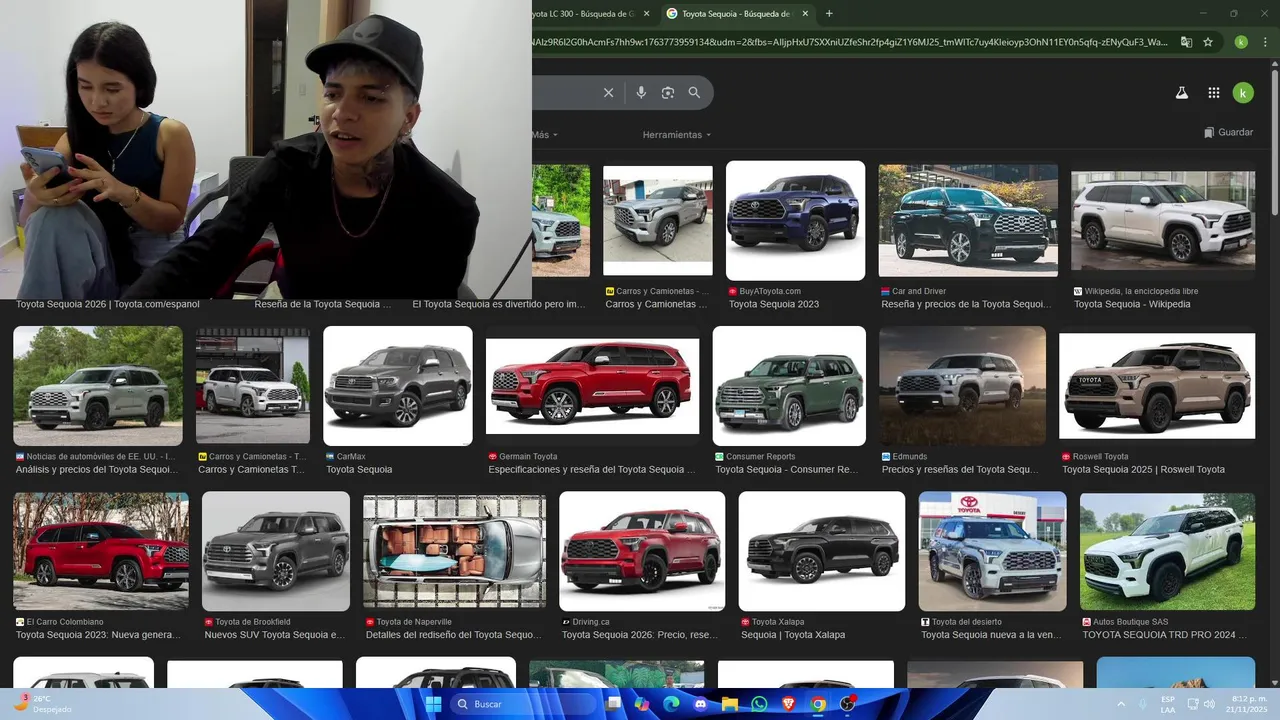Viewport: 1280px width, 720px height.
Task: Open the Toyota del desierto dealership image
Action: point(993,551)
